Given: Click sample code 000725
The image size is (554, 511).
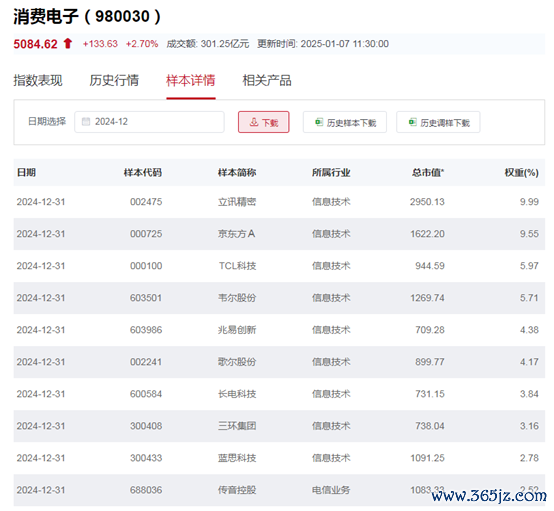Looking at the screenshot, I should pos(146,234).
